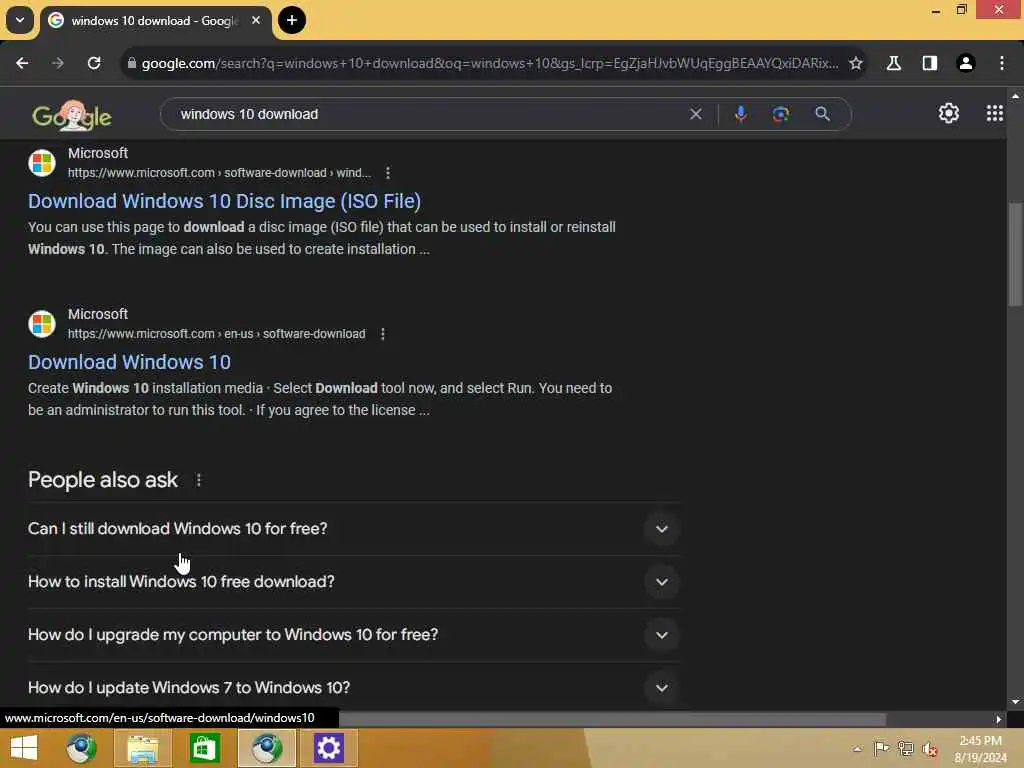
Task: Expand 'How do I update Windows 7 to Windows 10?'
Action: click(353, 688)
